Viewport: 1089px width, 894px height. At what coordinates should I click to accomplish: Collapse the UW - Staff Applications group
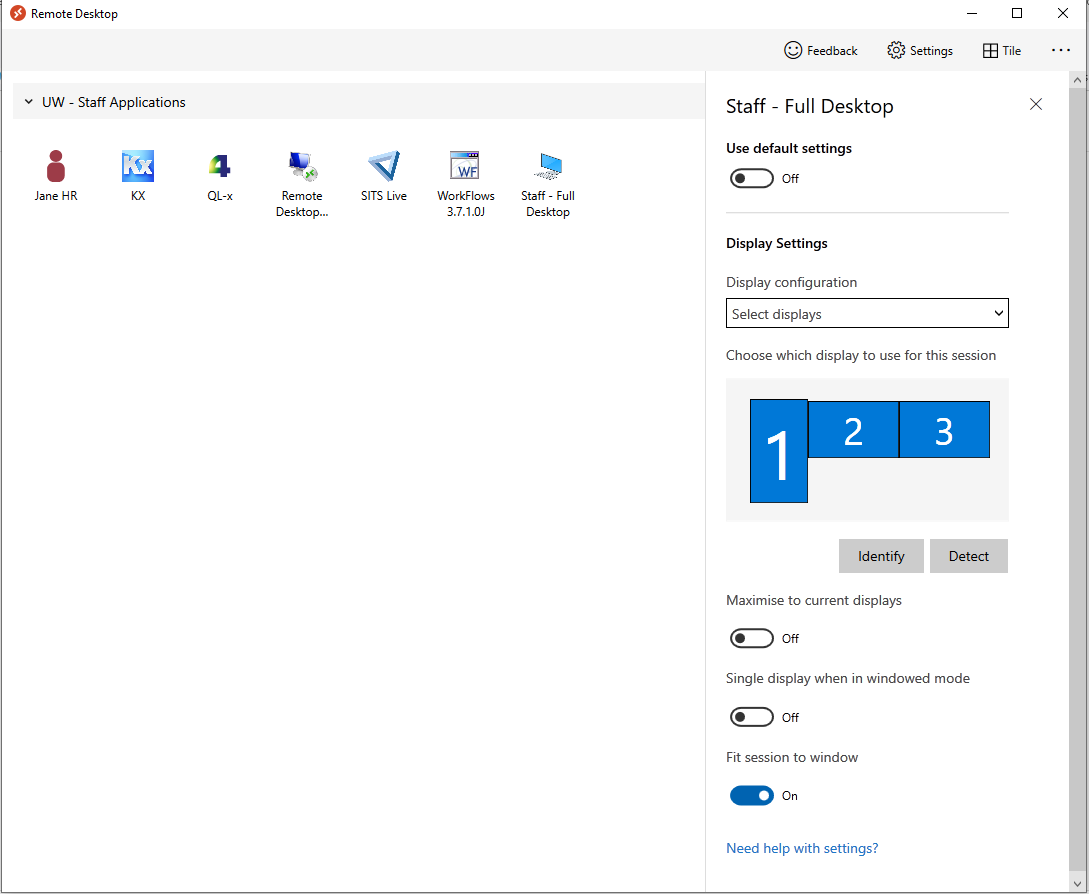[x=27, y=101]
